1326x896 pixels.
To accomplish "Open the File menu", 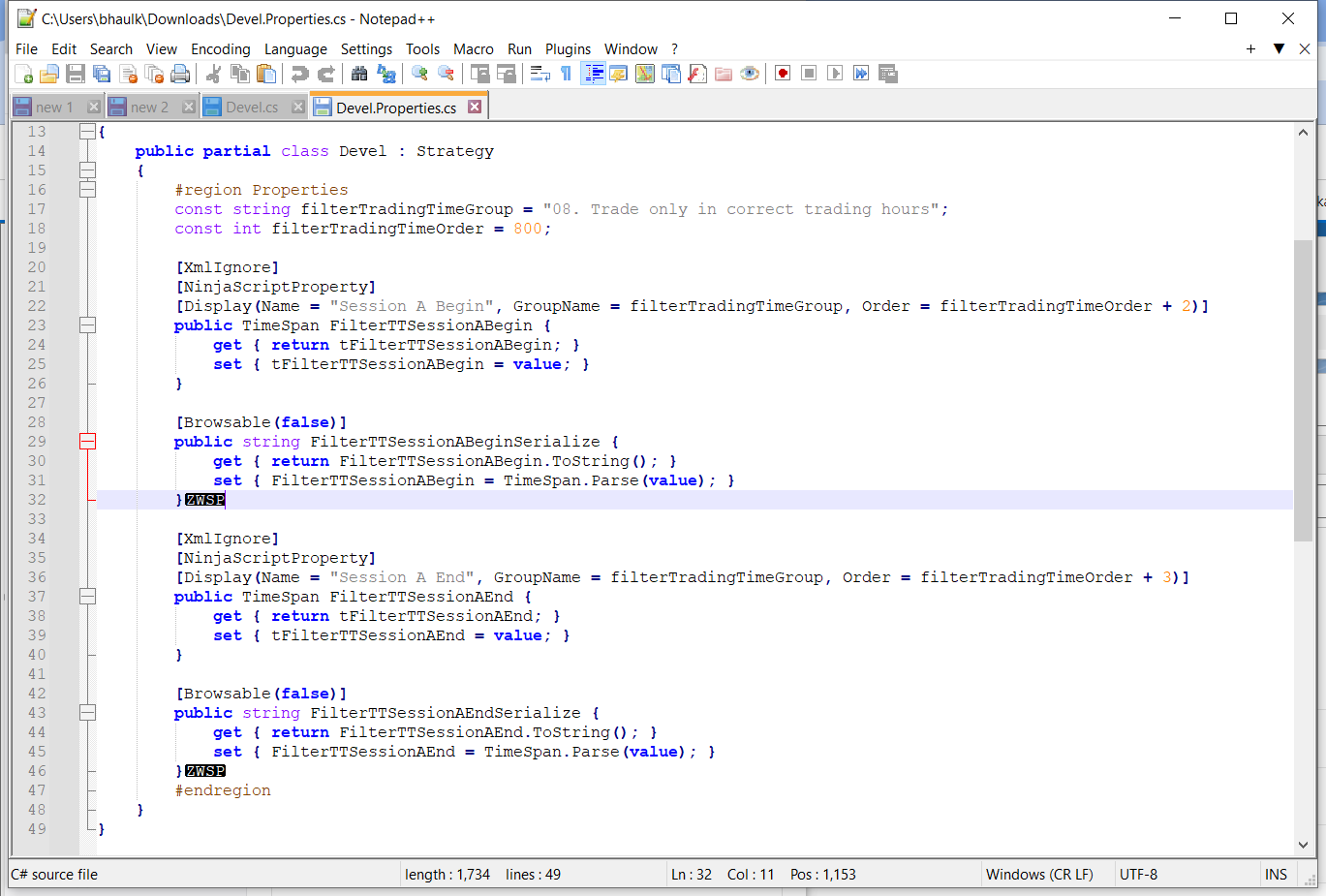I will [26, 49].
